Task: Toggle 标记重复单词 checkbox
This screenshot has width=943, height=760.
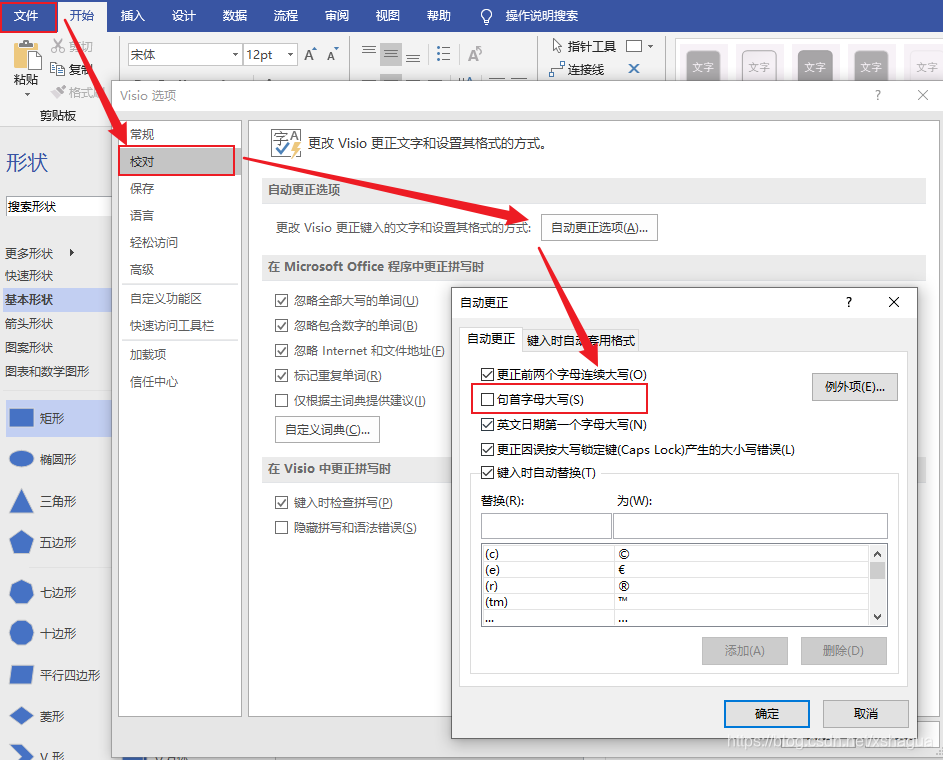Action: 281,376
